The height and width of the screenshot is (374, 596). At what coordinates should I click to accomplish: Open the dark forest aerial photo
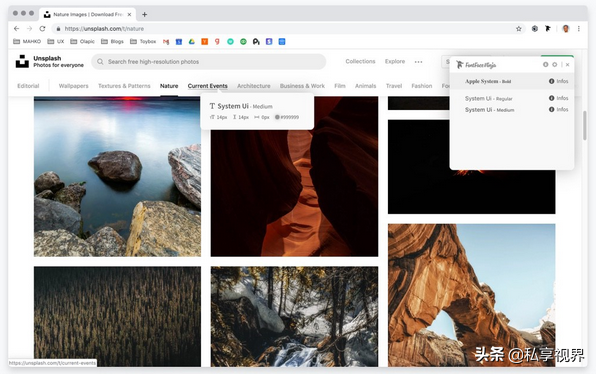click(x=117, y=316)
